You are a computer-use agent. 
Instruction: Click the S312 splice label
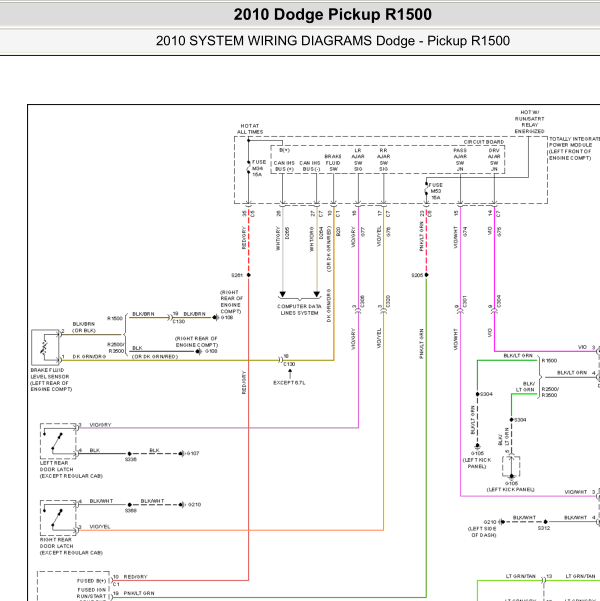pyautogui.click(x=544, y=528)
